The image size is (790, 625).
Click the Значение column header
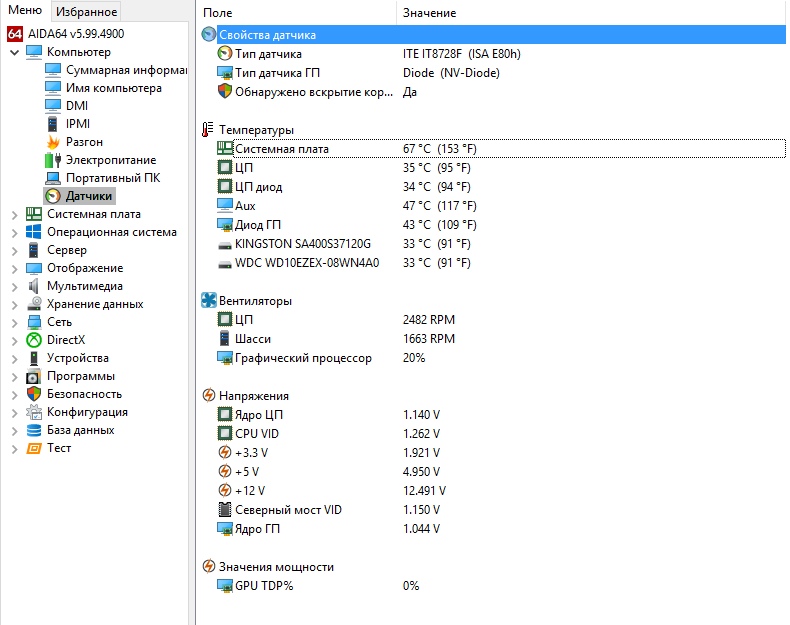pos(429,13)
